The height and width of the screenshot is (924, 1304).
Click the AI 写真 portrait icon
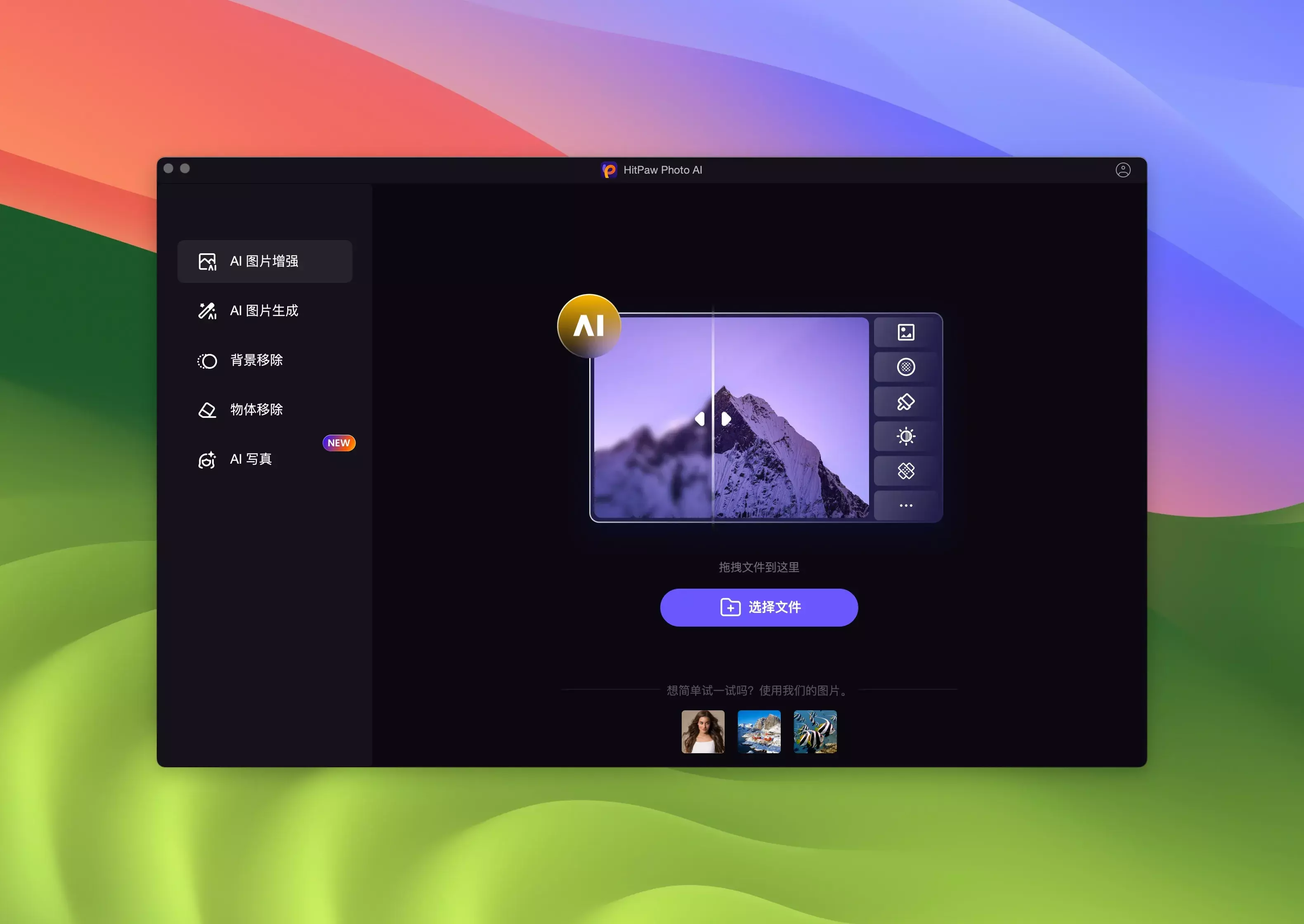tap(207, 460)
